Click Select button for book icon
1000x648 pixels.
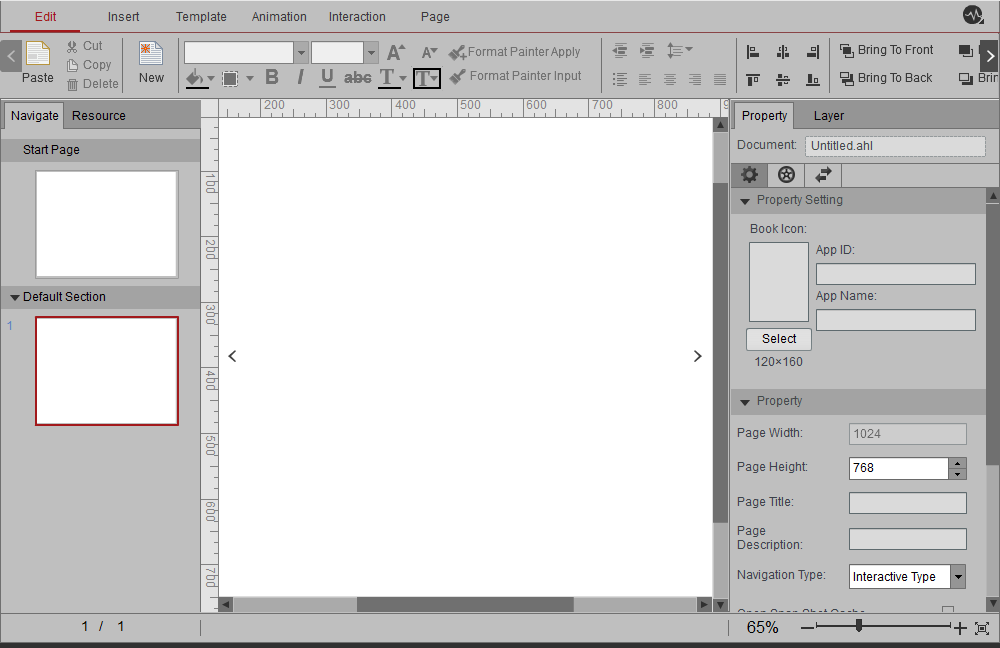(x=779, y=339)
